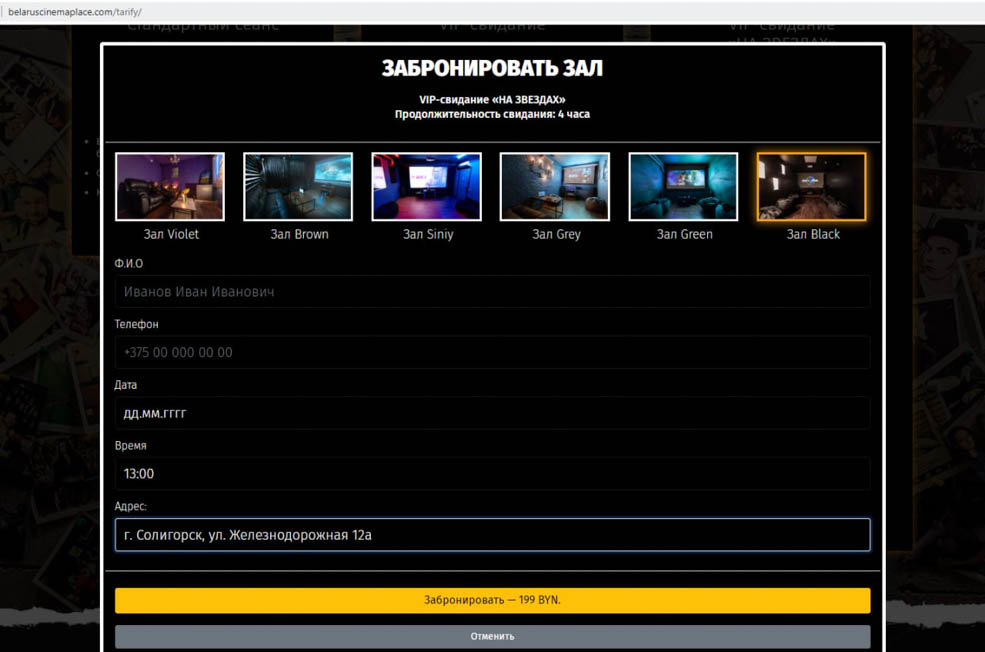The image size is (985, 652).
Task: Click the 'Зал Violet' caption text
Action: 170,234
